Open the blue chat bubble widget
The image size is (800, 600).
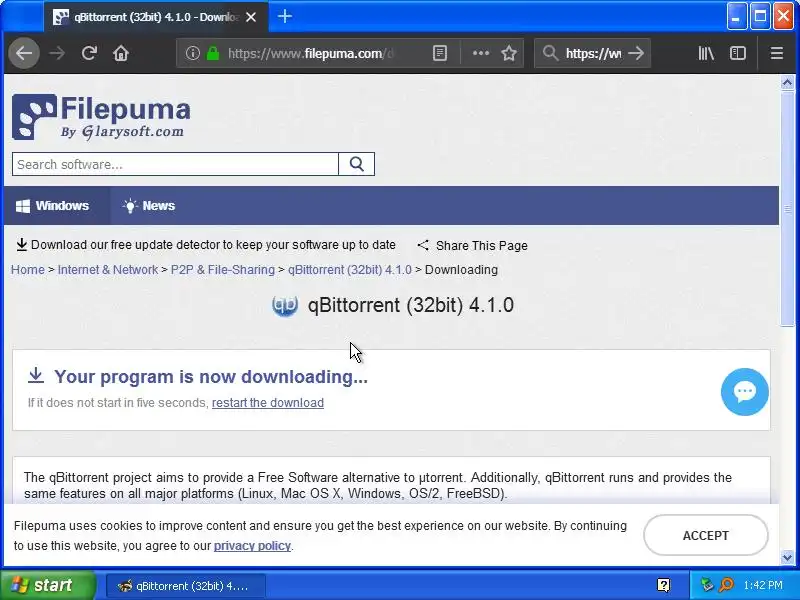(744, 391)
